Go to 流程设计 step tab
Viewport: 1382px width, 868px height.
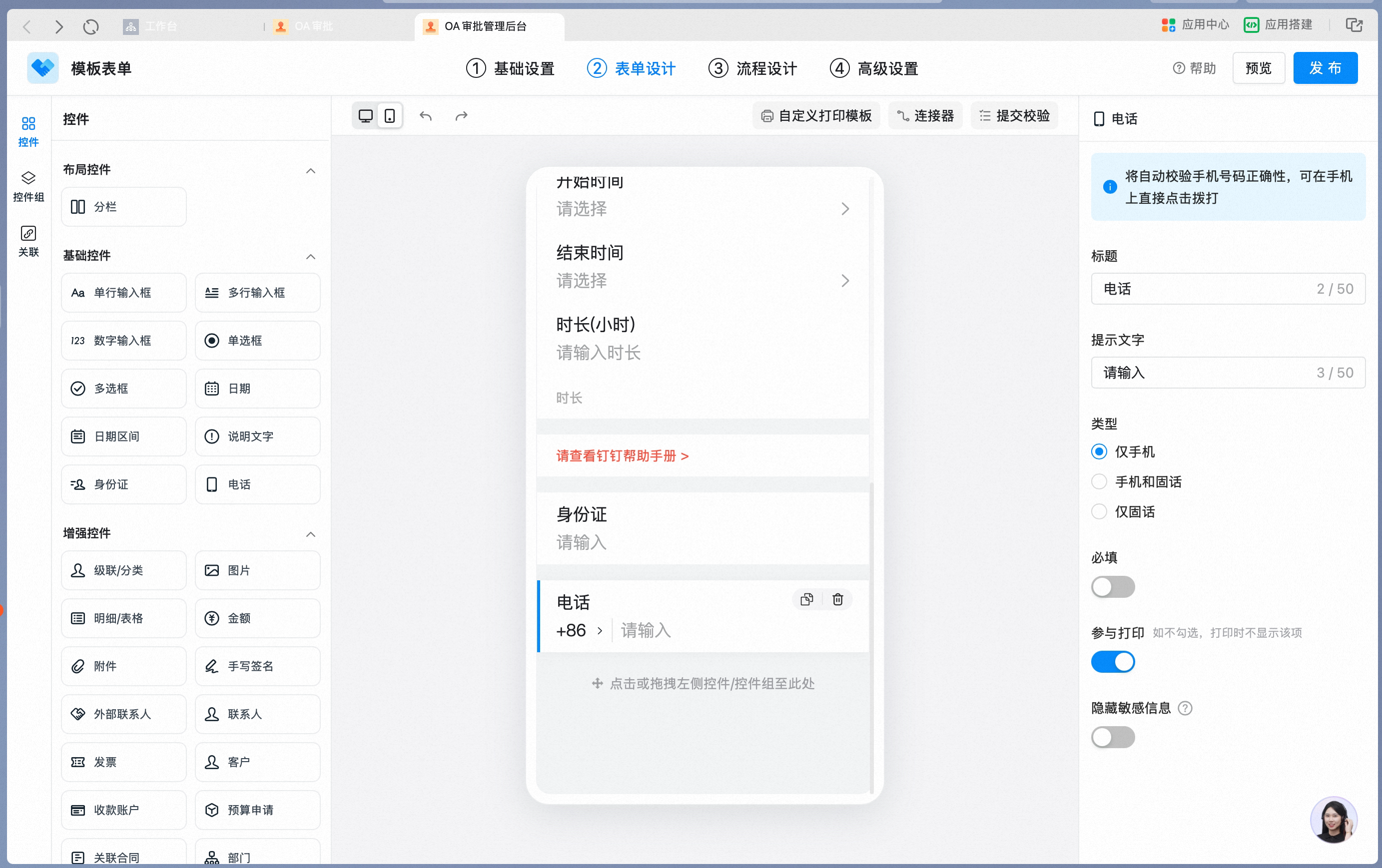click(752, 68)
